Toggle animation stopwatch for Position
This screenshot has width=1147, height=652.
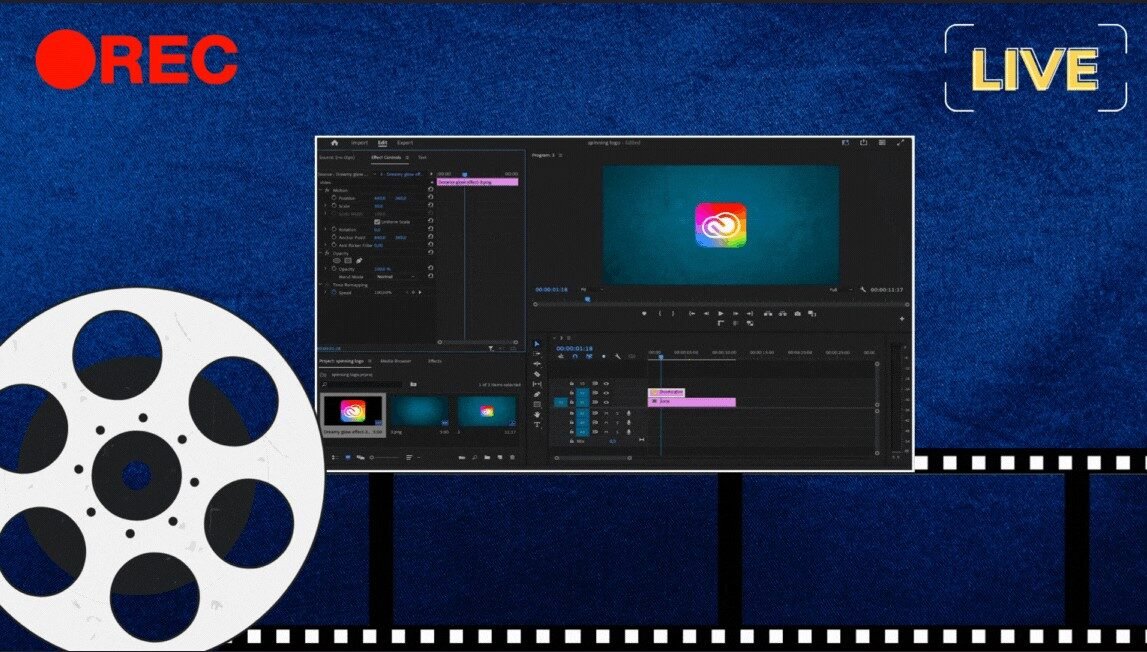334,198
